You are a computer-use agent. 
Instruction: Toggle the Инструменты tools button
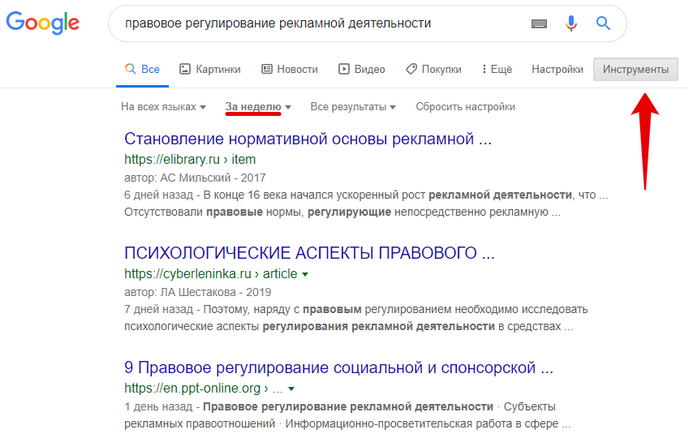point(636,69)
